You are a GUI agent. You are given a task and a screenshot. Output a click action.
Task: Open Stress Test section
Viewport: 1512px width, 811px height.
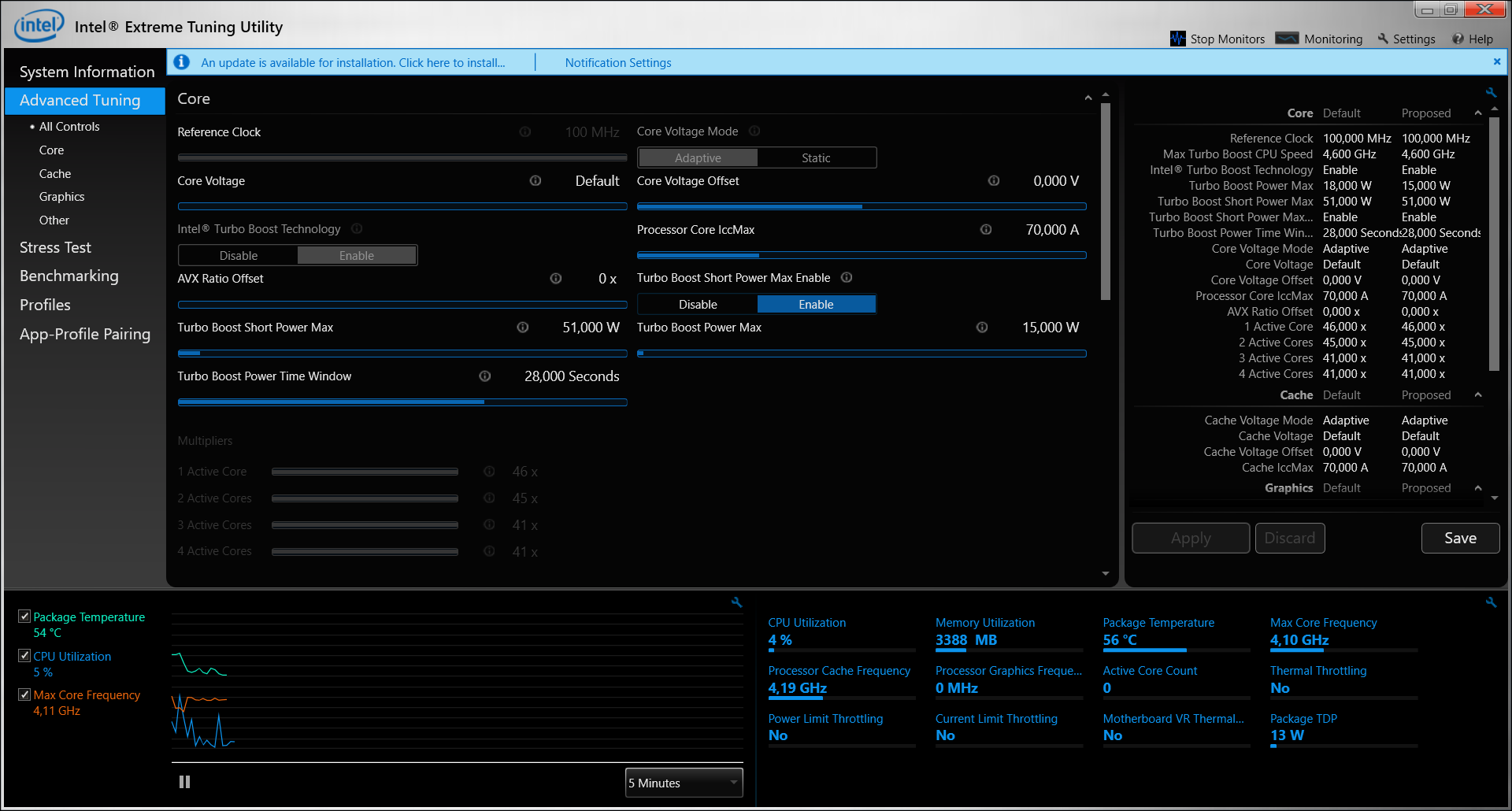click(x=55, y=247)
